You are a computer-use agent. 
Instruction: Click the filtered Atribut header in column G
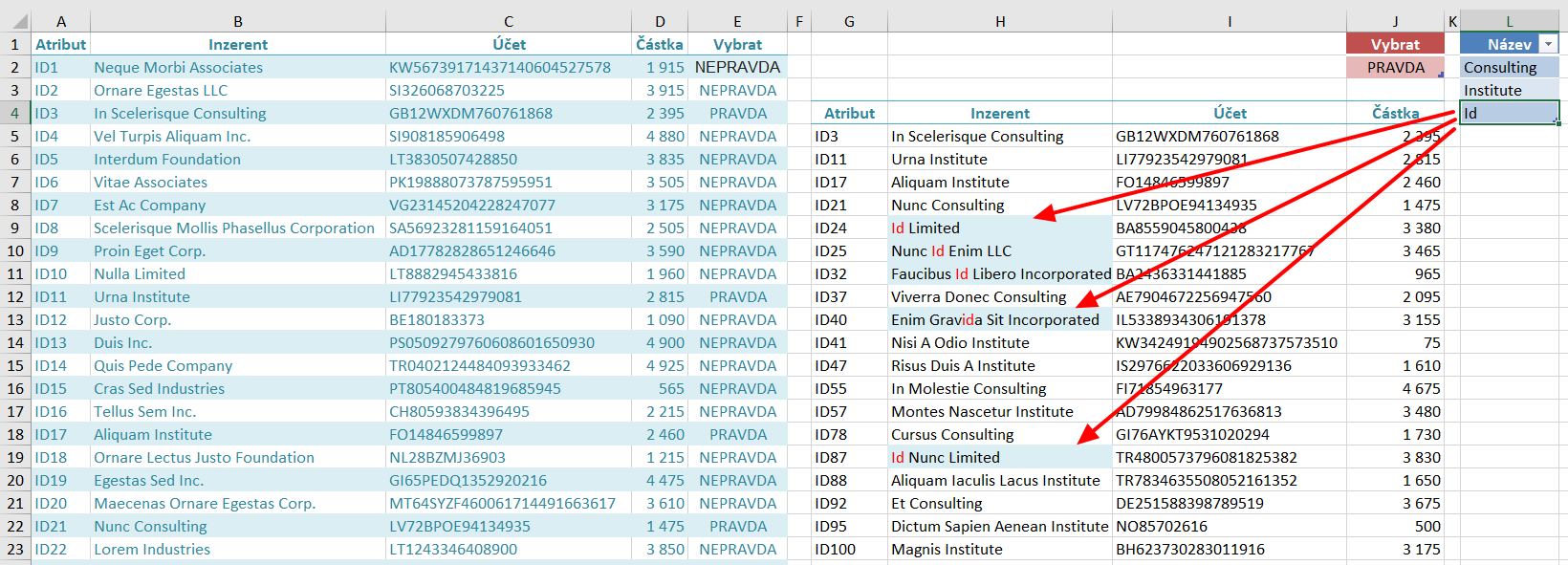click(x=849, y=113)
